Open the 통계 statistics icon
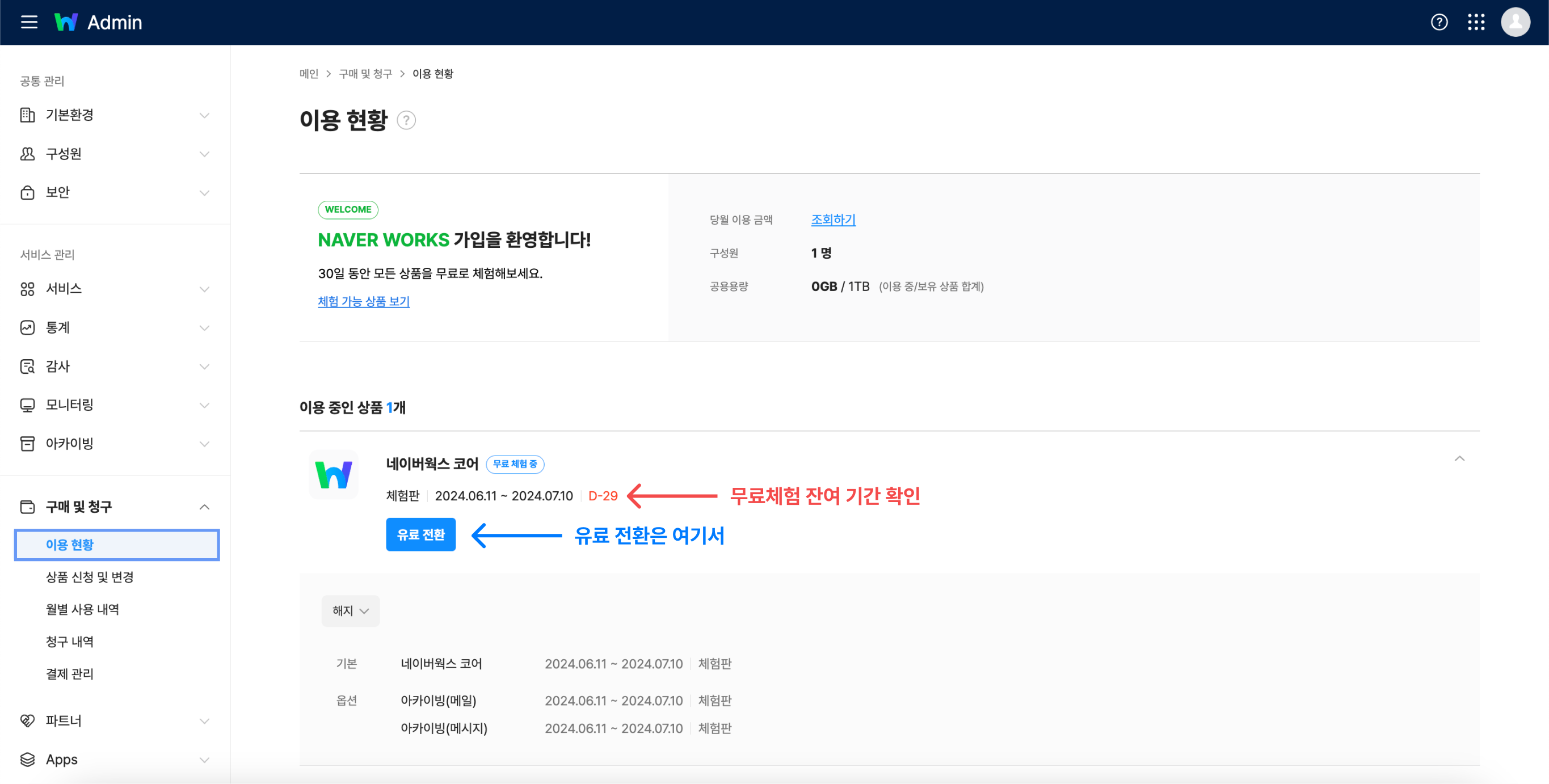This screenshot has height=784, width=1549. click(x=27, y=327)
